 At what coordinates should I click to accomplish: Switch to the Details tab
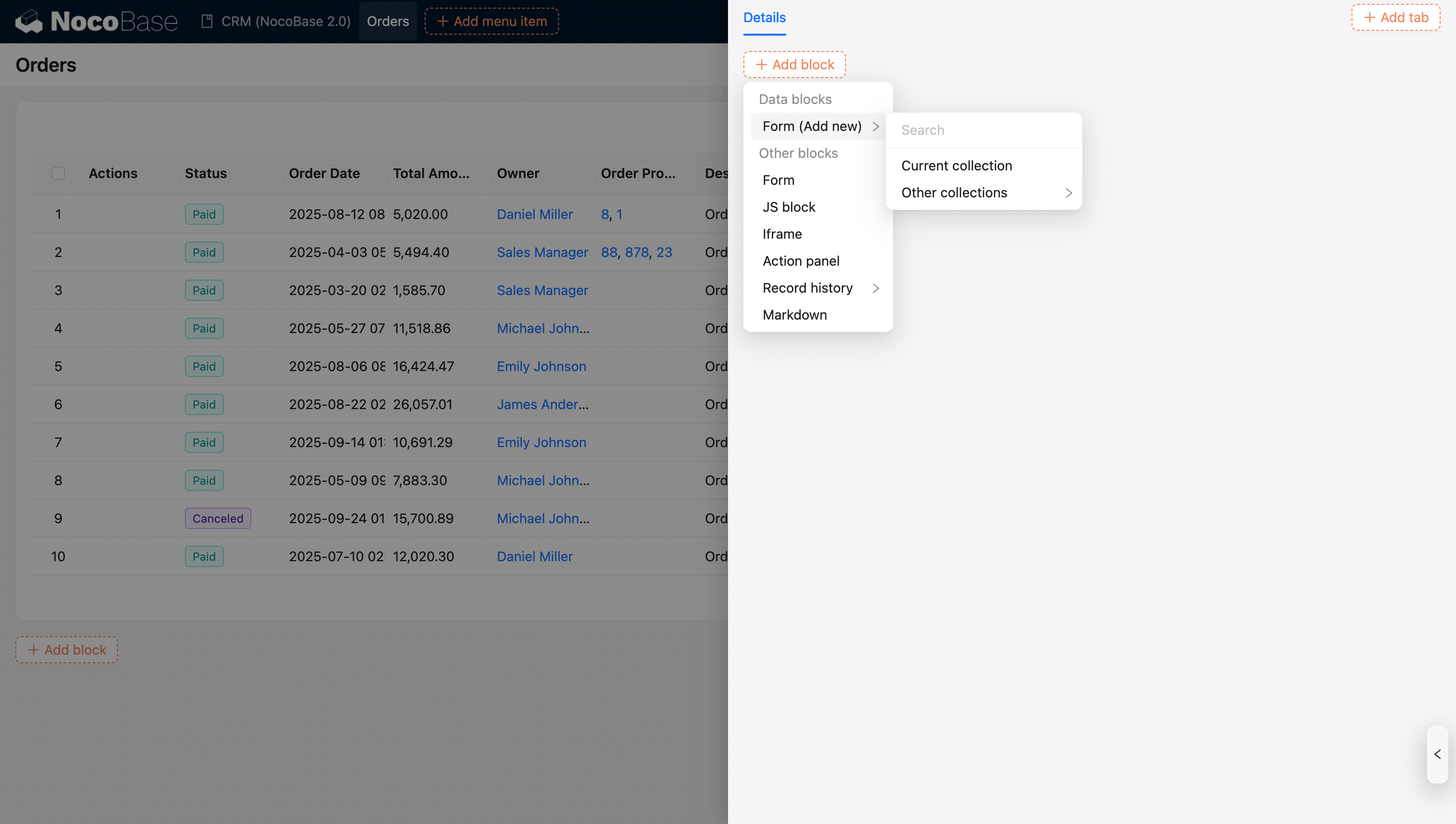coord(764,17)
